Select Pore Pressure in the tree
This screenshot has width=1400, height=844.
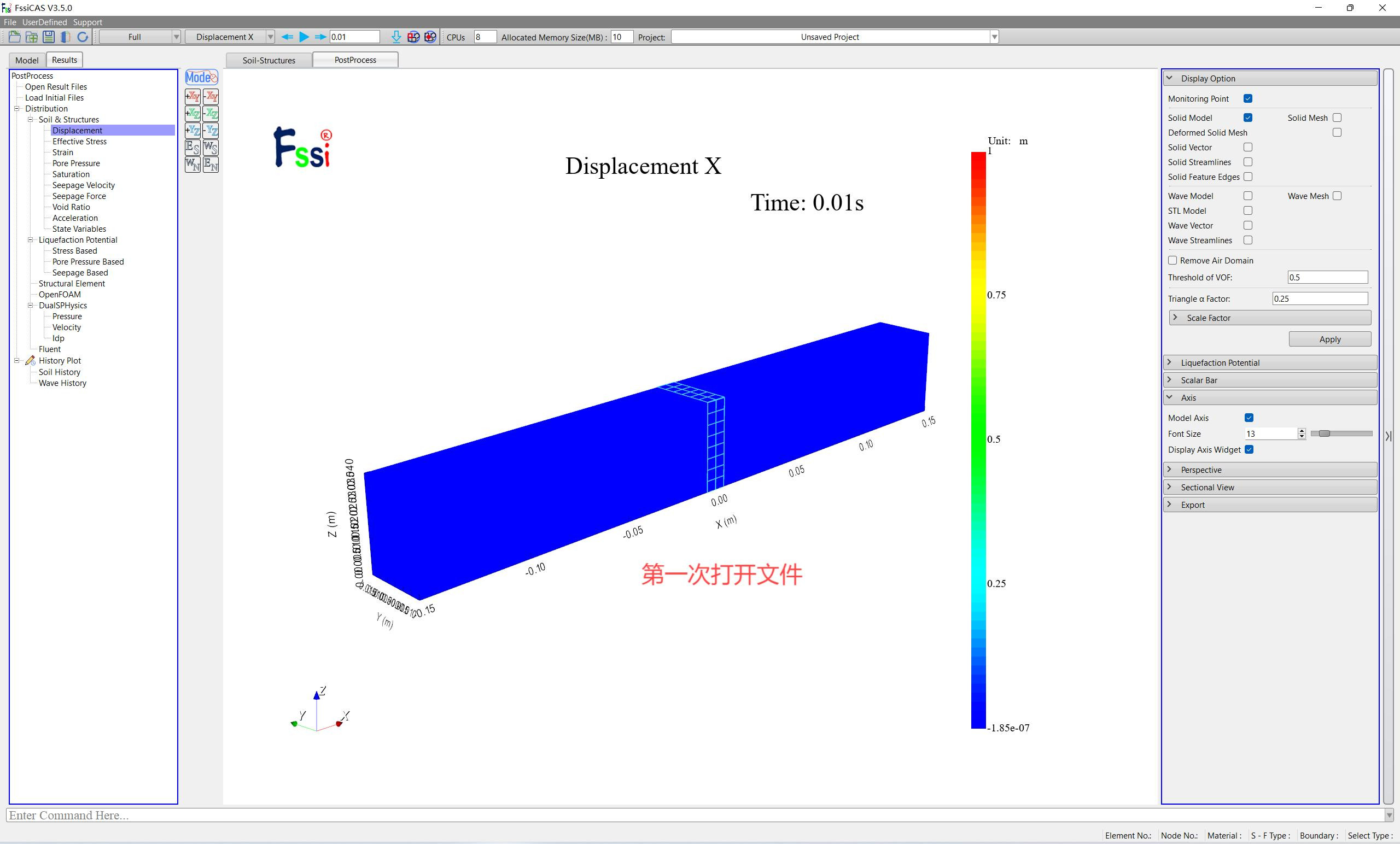pos(76,163)
